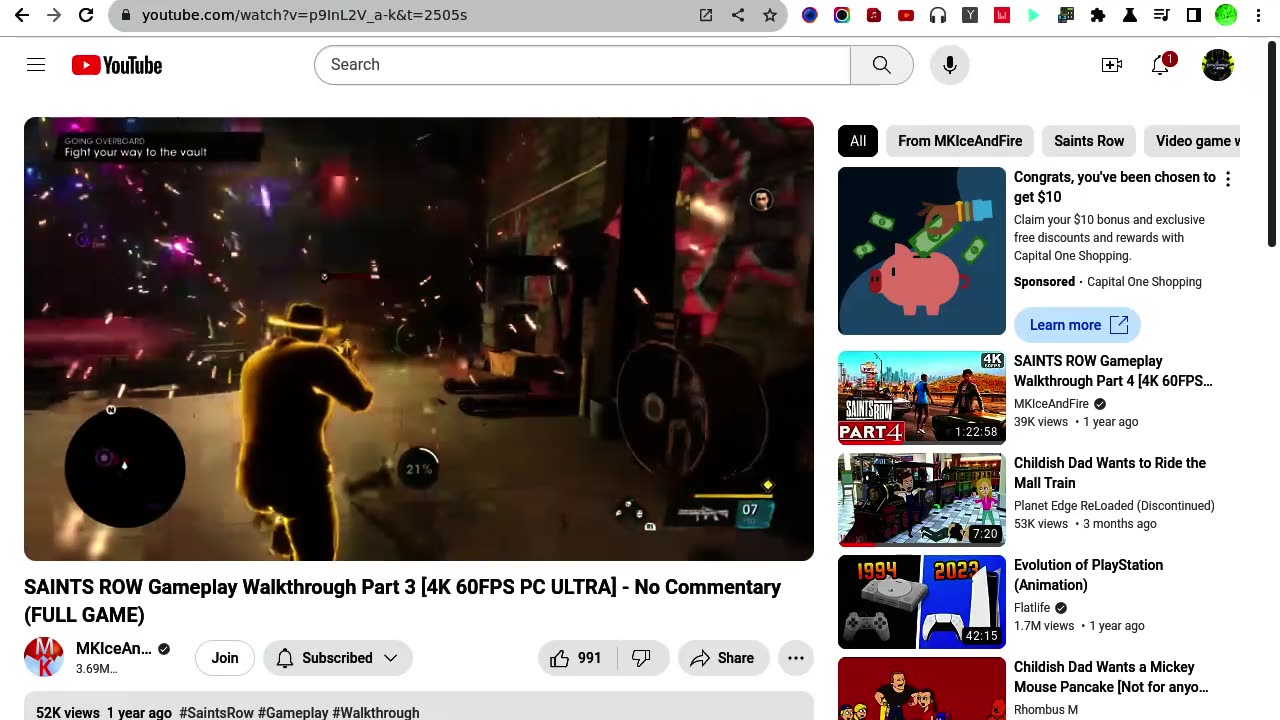Viewport: 1280px width, 720px height.
Task: Open Mickey Mouse Pancake video thumbnail
Action: pyautogui.click(x=922, y=688)
